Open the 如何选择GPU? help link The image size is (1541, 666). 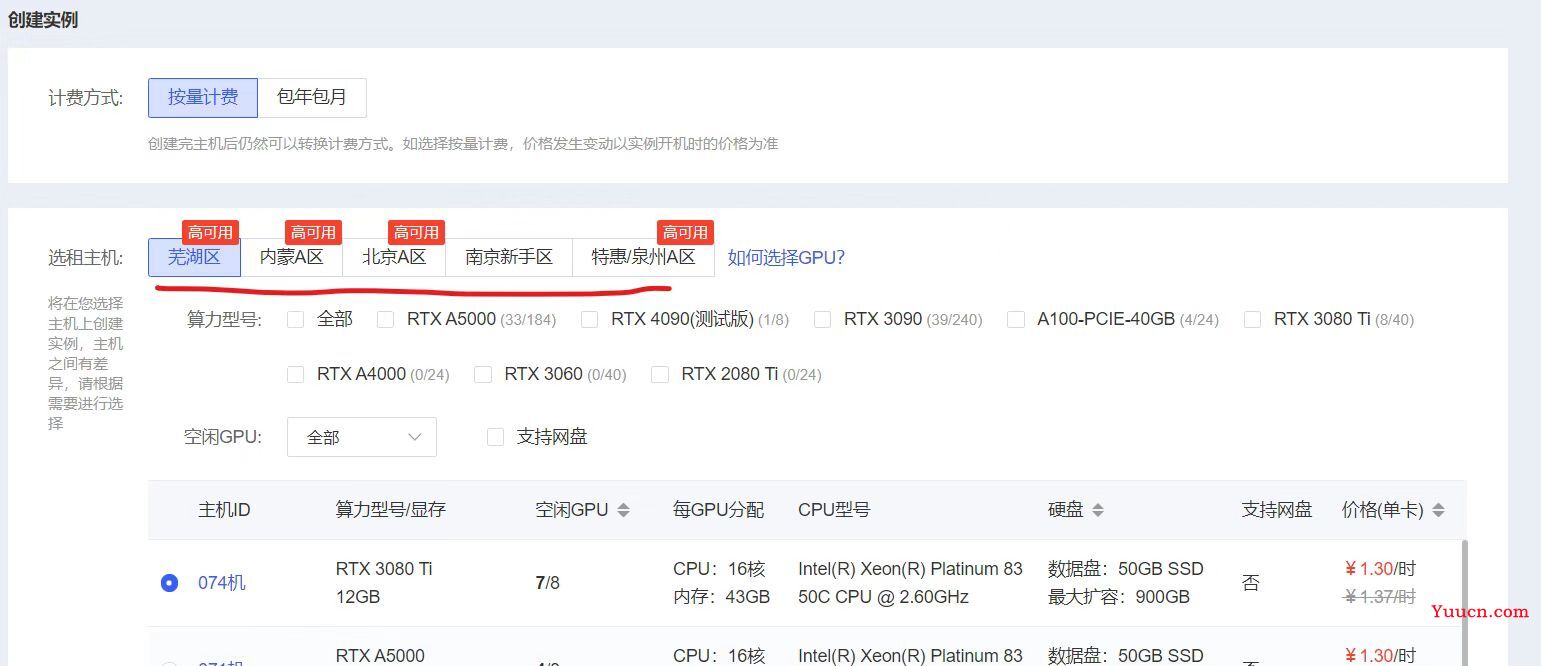click(x=786, y=258)
